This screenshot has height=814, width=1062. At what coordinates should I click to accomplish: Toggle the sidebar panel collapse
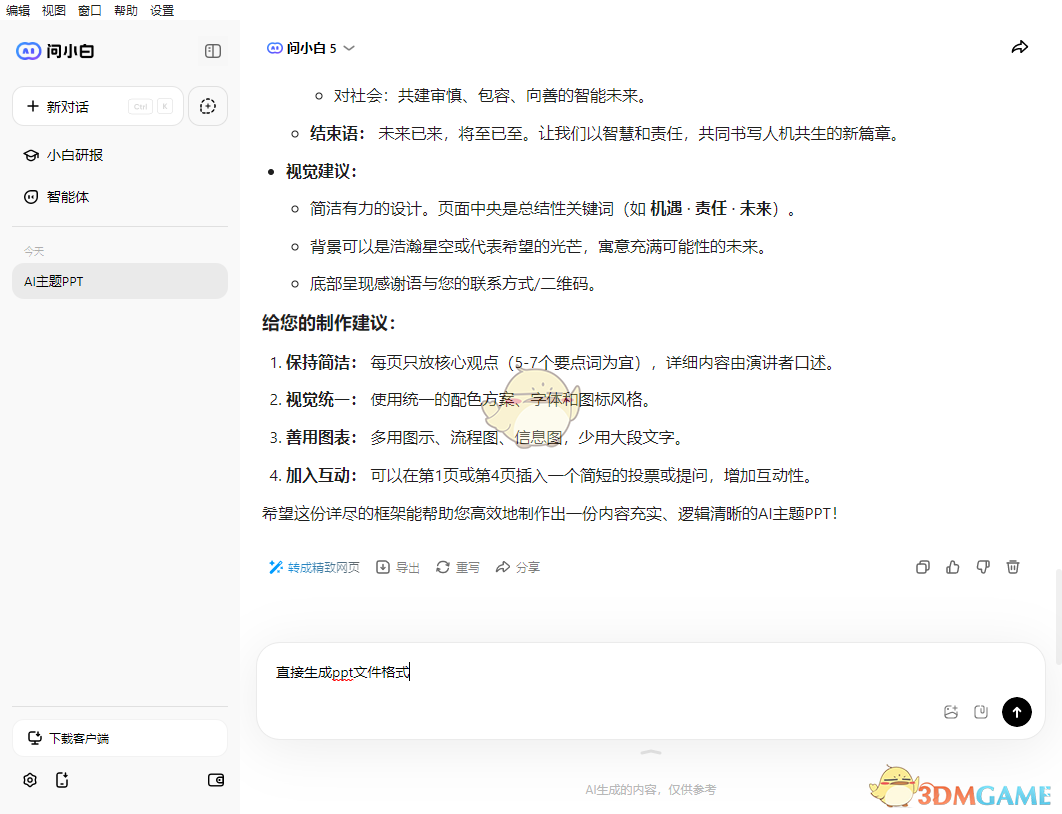coord(212,50)
